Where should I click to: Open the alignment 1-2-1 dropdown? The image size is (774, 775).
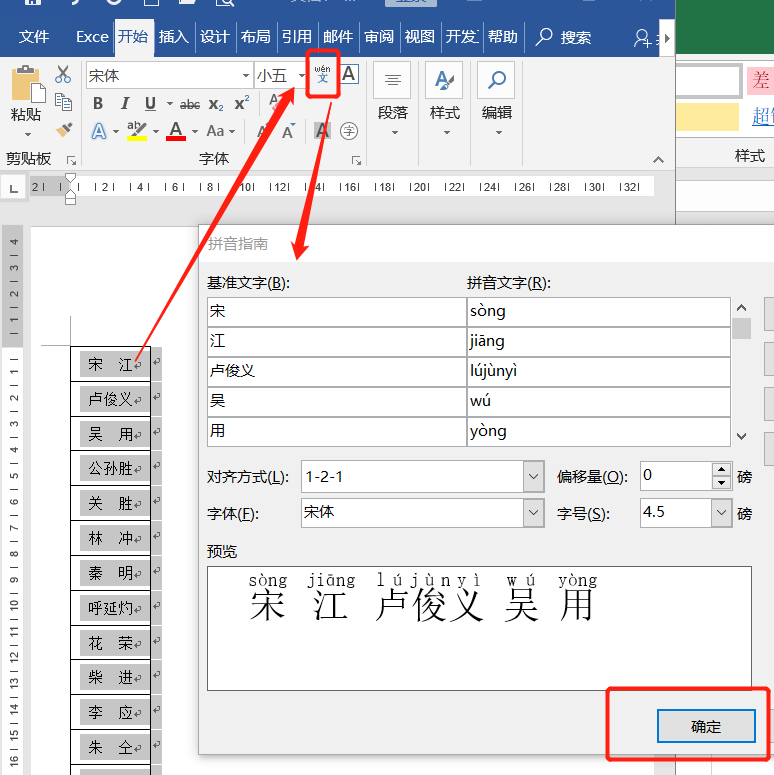coord(533,476)
